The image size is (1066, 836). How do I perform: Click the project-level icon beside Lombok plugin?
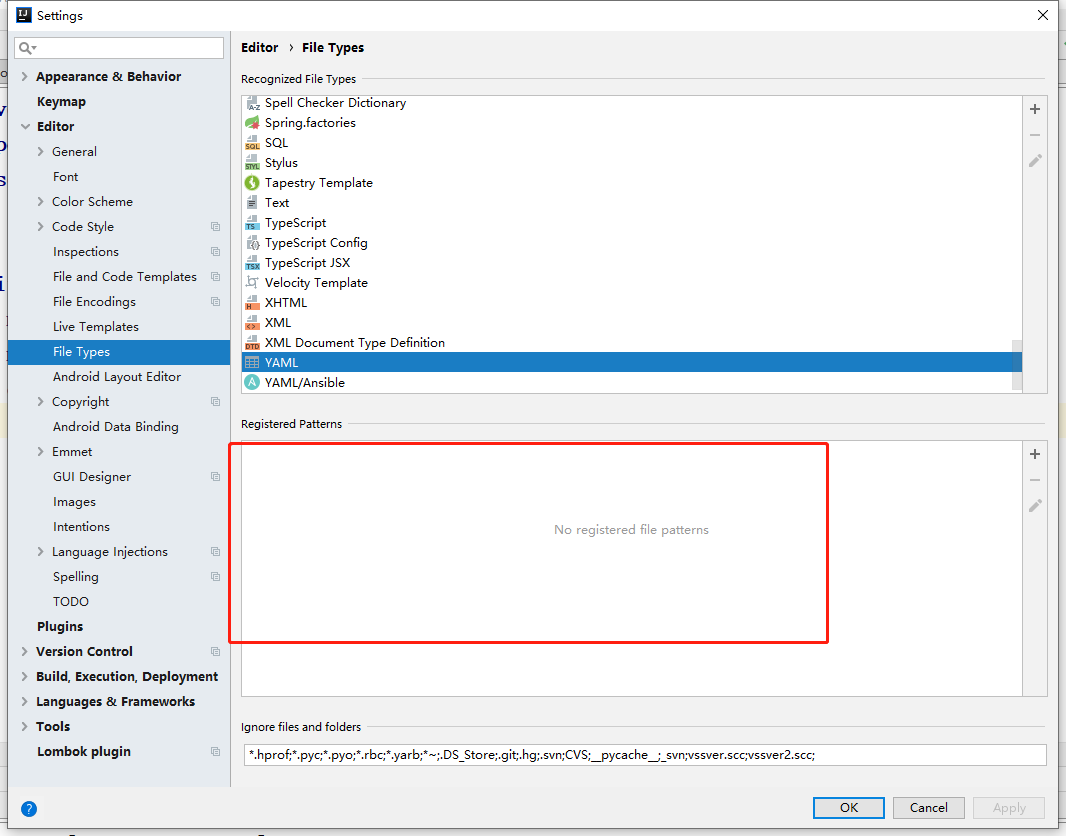point(216,752)
